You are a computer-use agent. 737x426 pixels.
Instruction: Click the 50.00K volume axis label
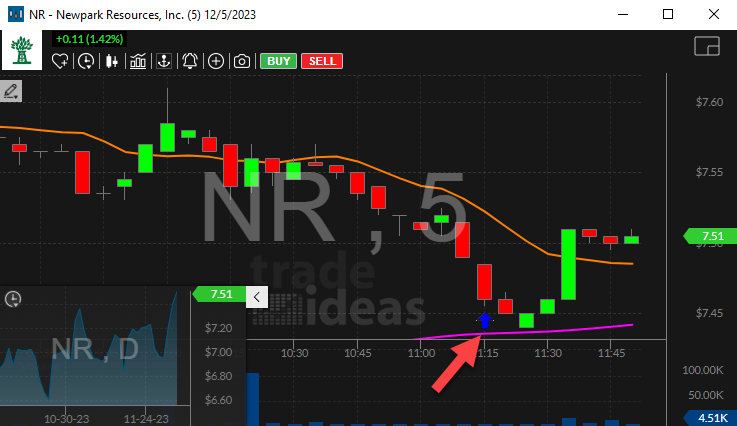[706, 395]
